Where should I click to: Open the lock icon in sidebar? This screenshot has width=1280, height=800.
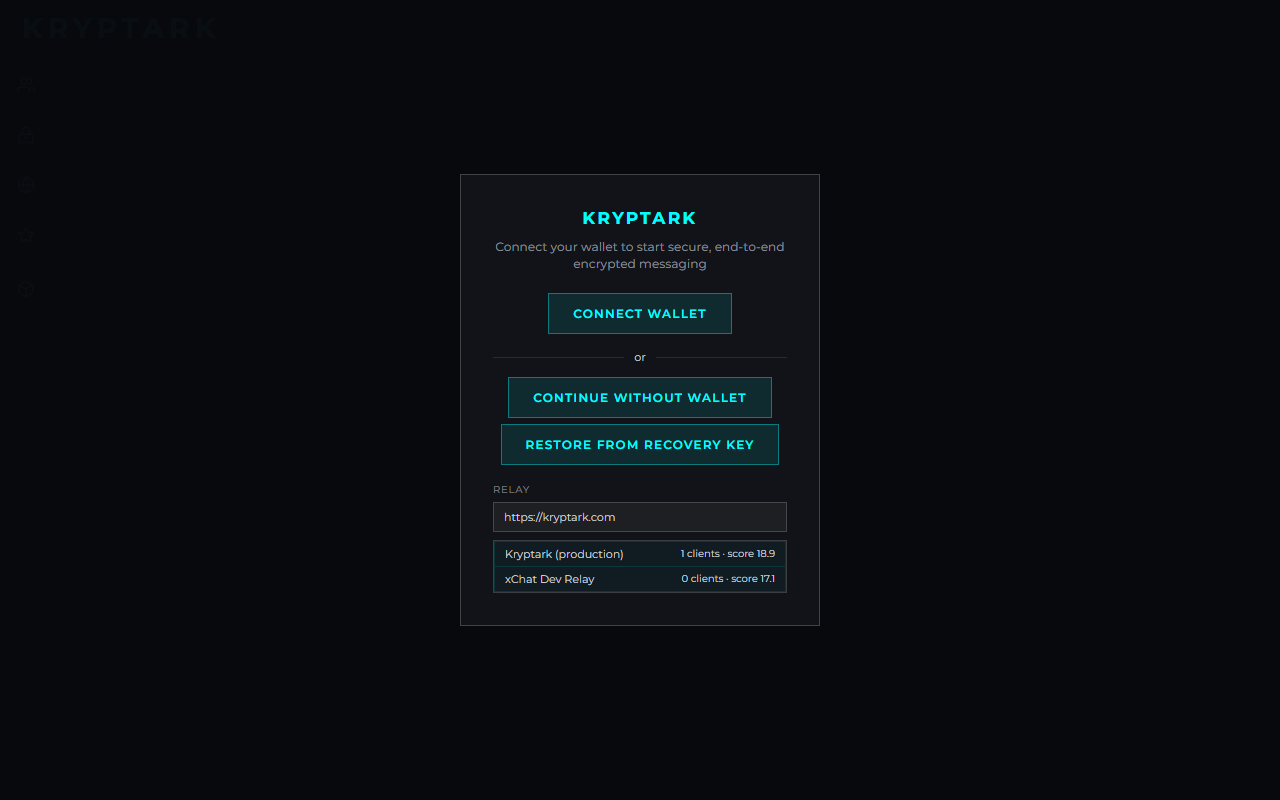26,135
